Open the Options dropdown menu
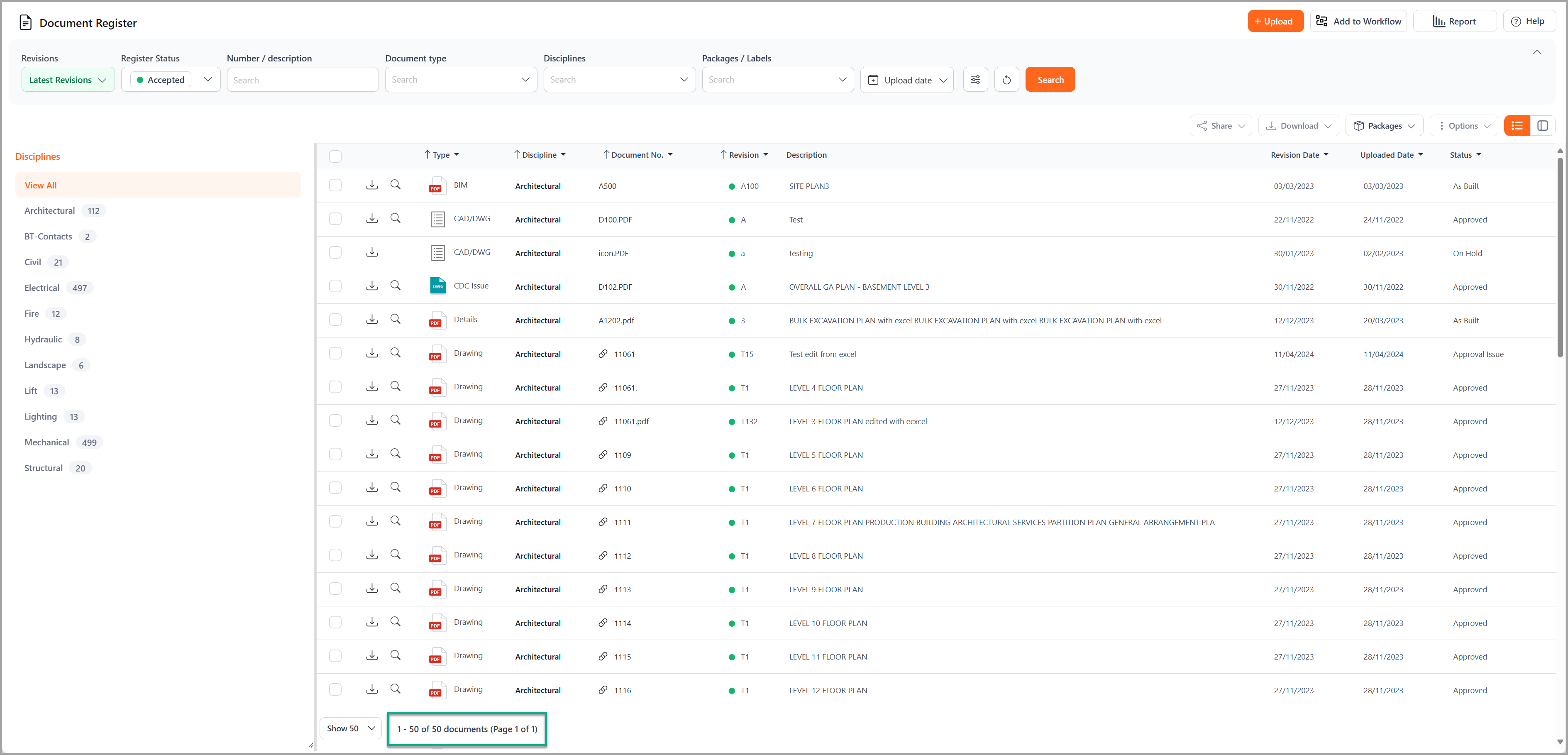The width and height of the screenshot is (1568, 755). tap(1463, 125)
